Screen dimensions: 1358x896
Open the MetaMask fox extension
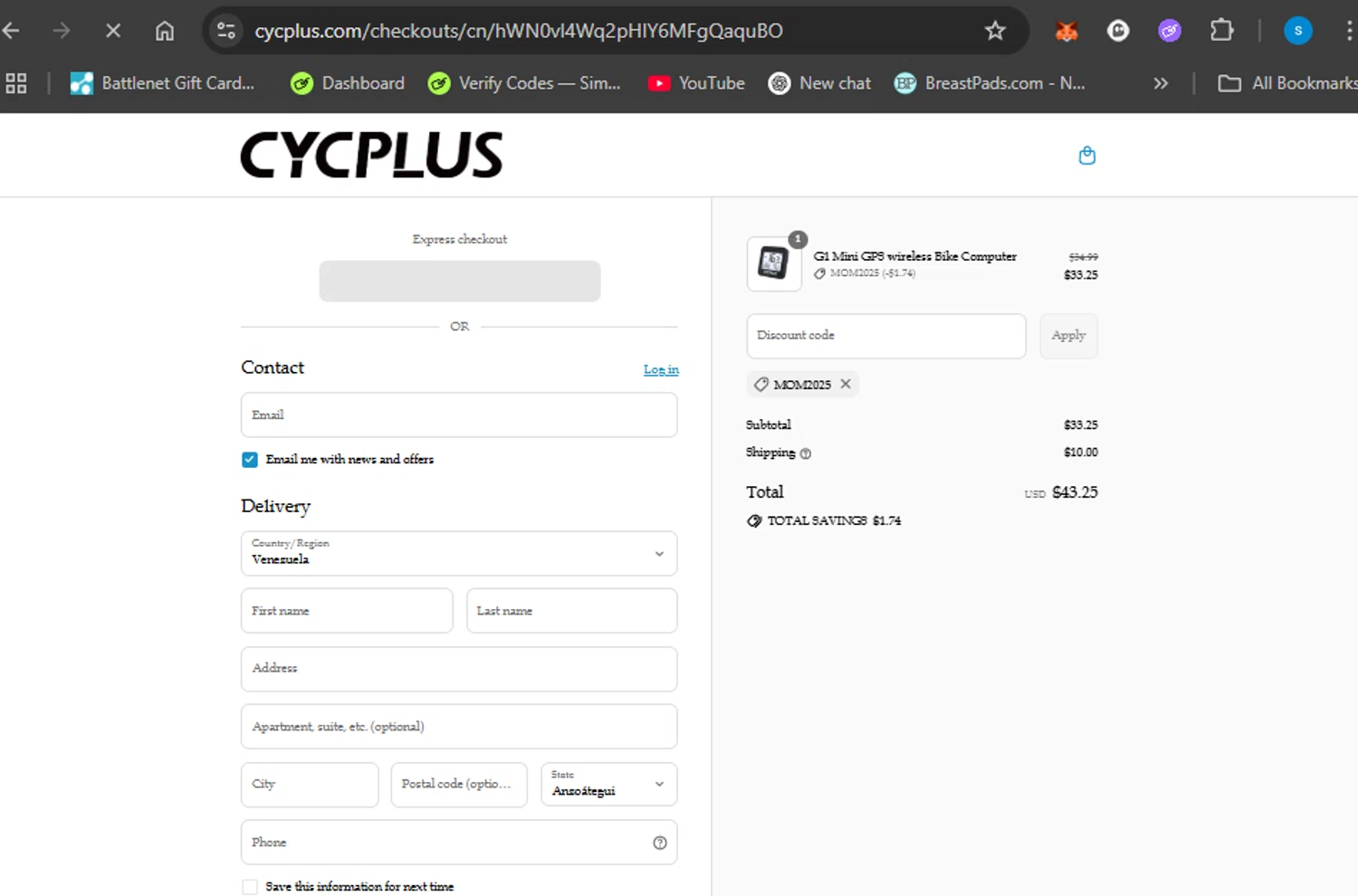[1066, 31]
